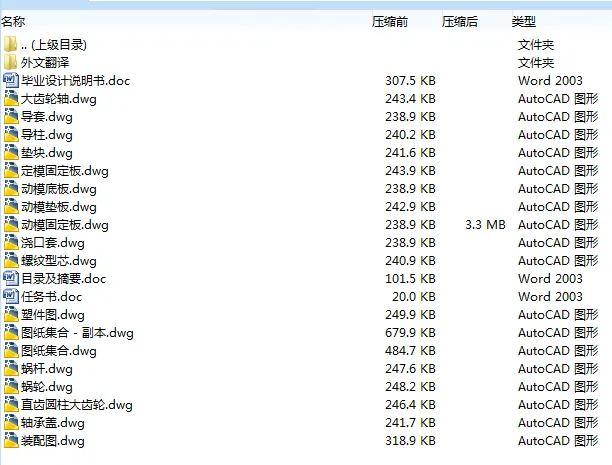
Task: Select the '.. (上级目录)' entry name
Action: (54, 45)
